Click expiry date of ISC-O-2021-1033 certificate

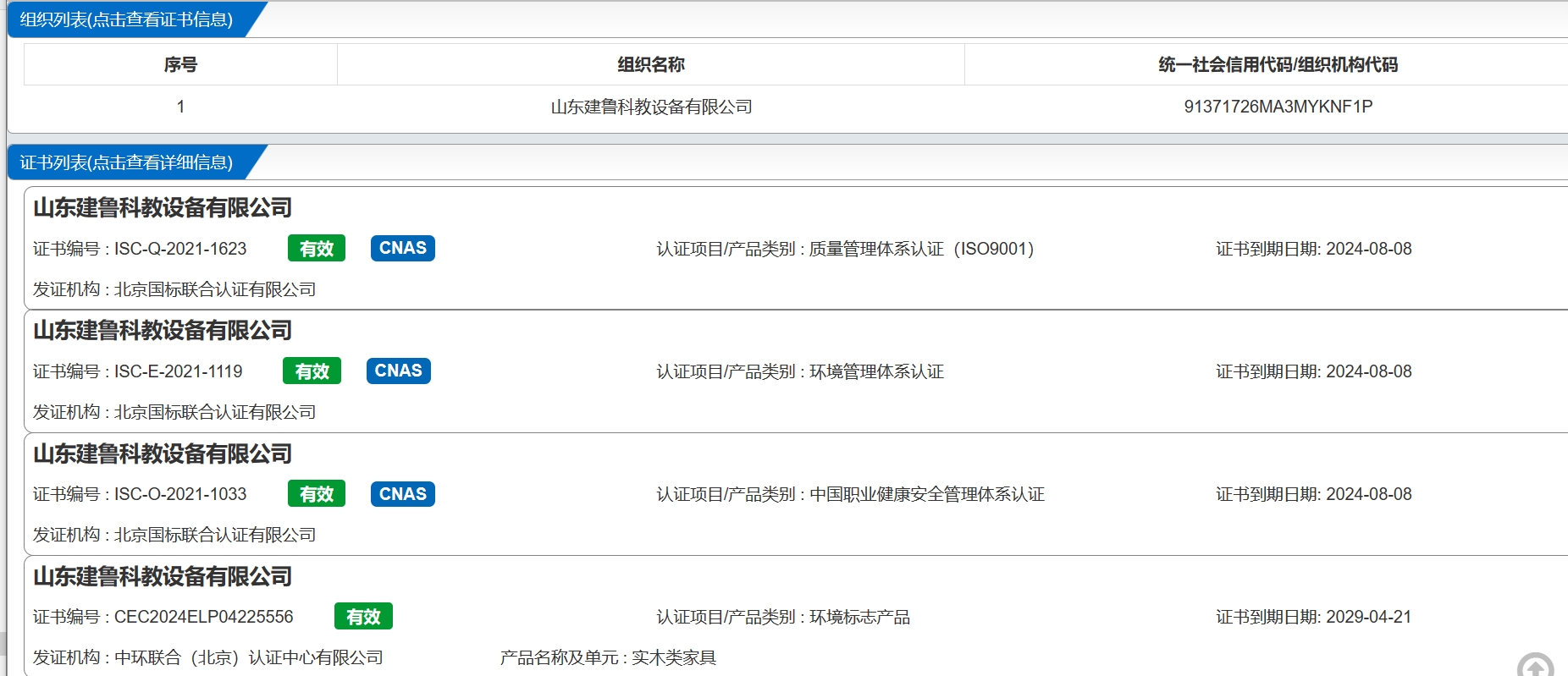[x=1369, y=494]
